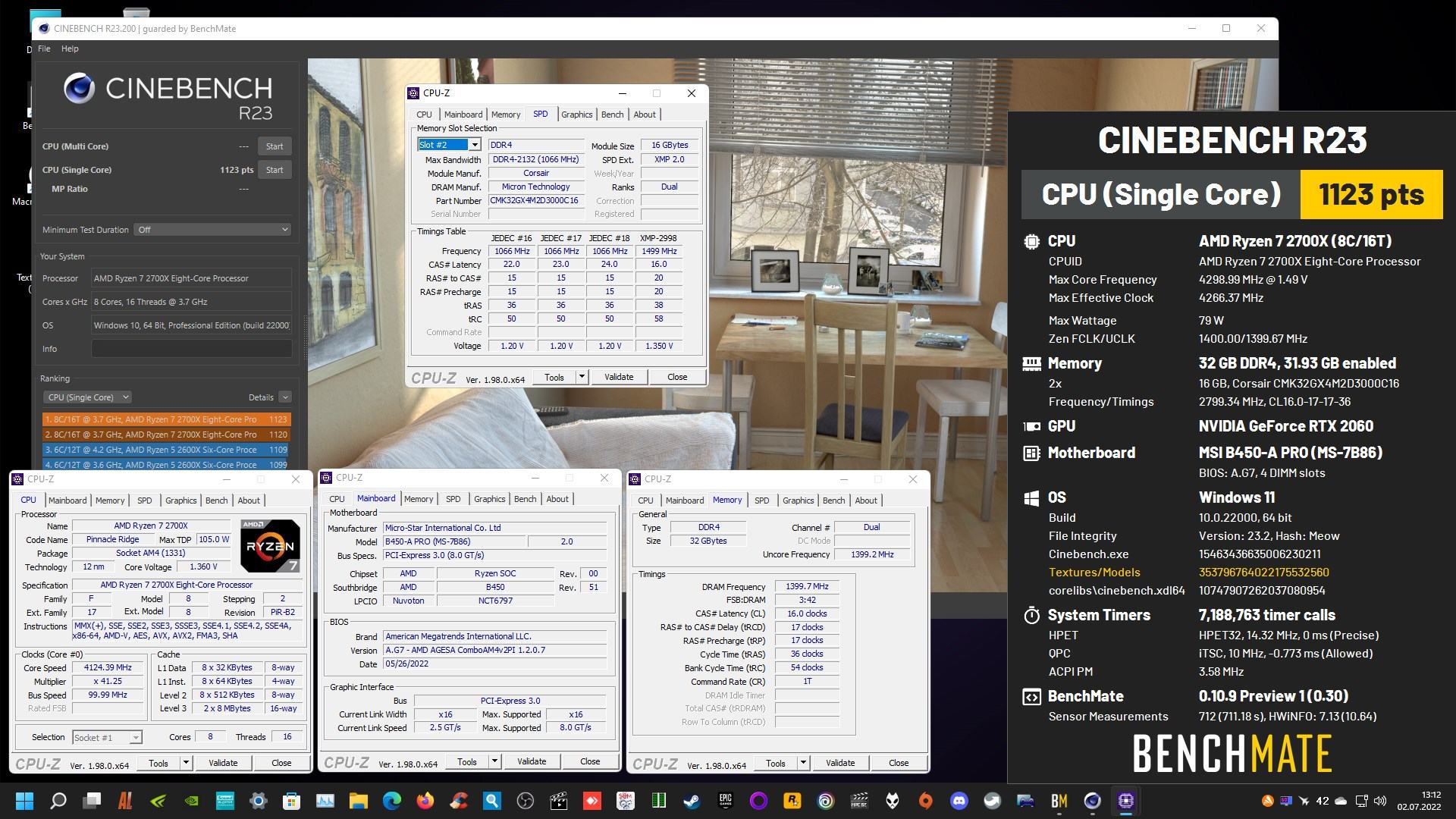The width and height of the screenshot is (1456, 819).
Task: Click Close button in Mainboard CPU-Z window
Action: coord(590,761)
